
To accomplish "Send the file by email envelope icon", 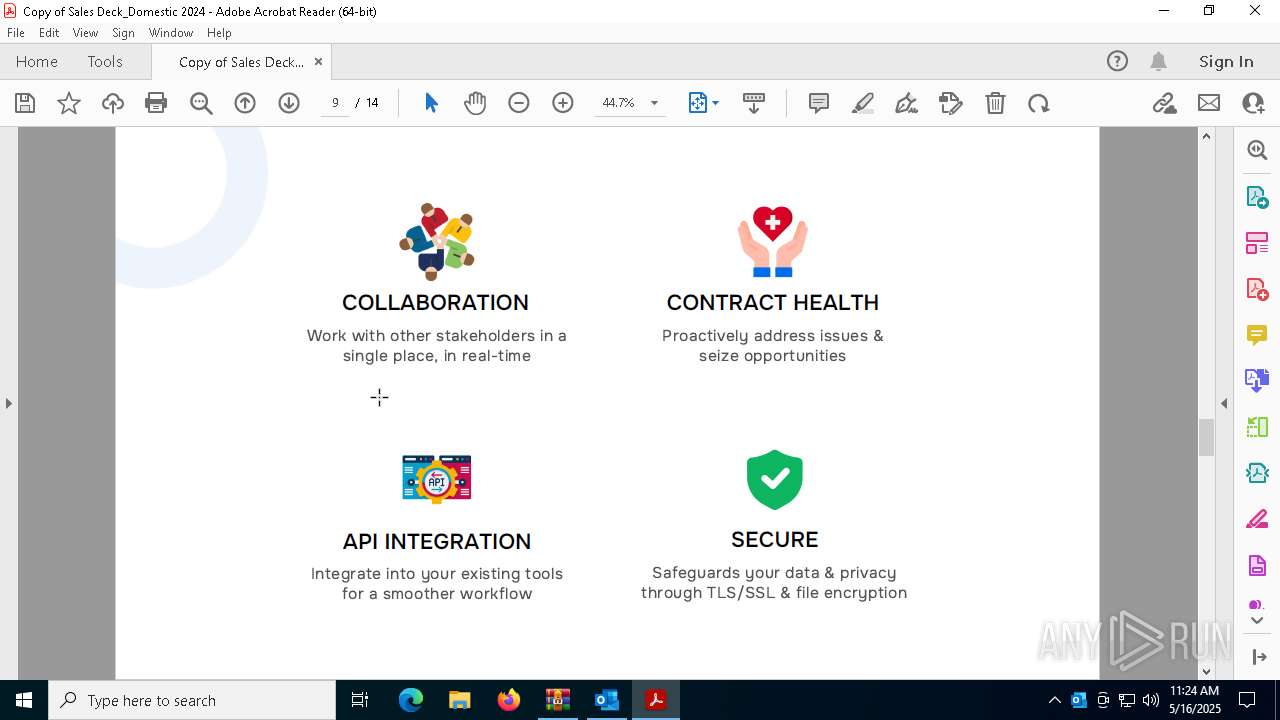I will pyautogui.click(x=1209, y=103).
